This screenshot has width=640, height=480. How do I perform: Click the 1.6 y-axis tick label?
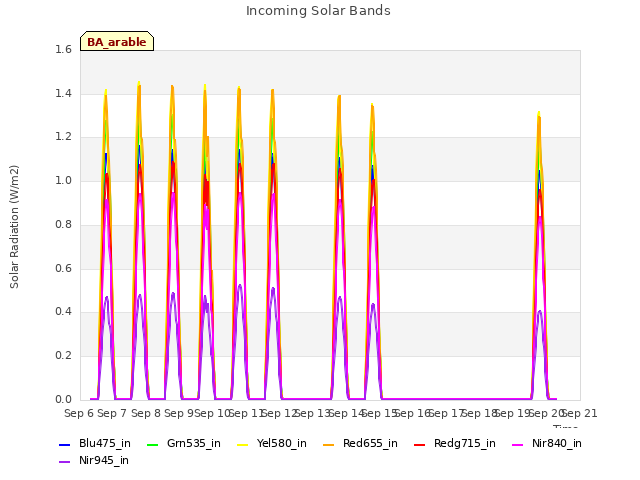pyautogui.click(x=63, y=49)
